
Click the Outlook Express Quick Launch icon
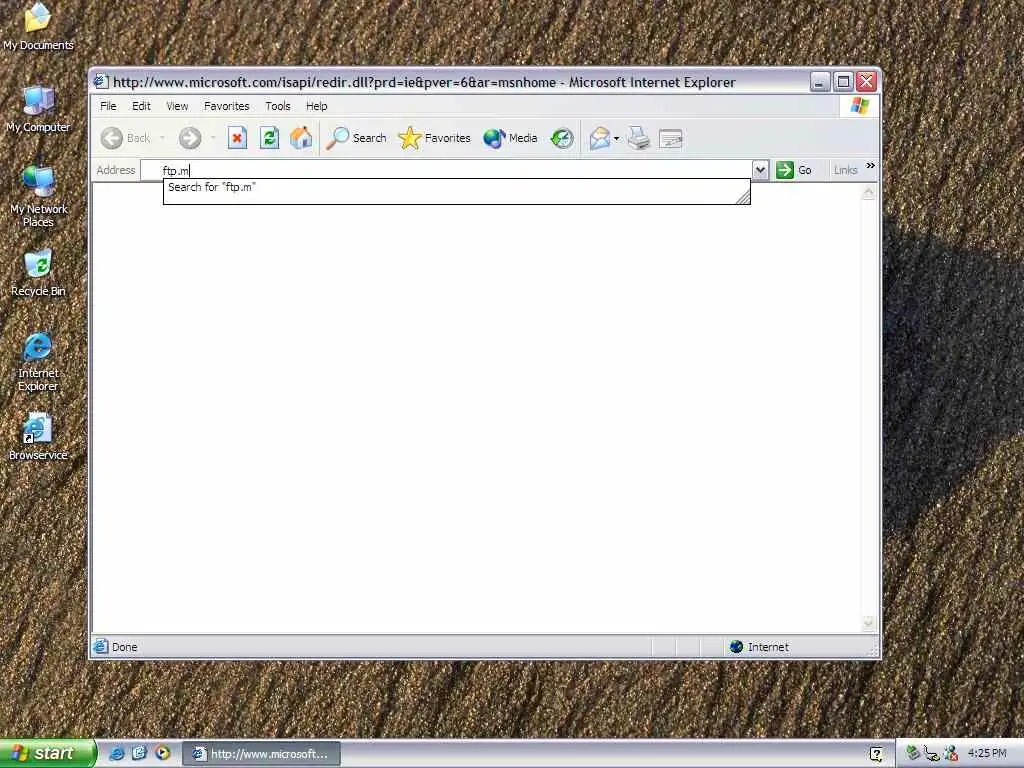[x=139, y=753]
